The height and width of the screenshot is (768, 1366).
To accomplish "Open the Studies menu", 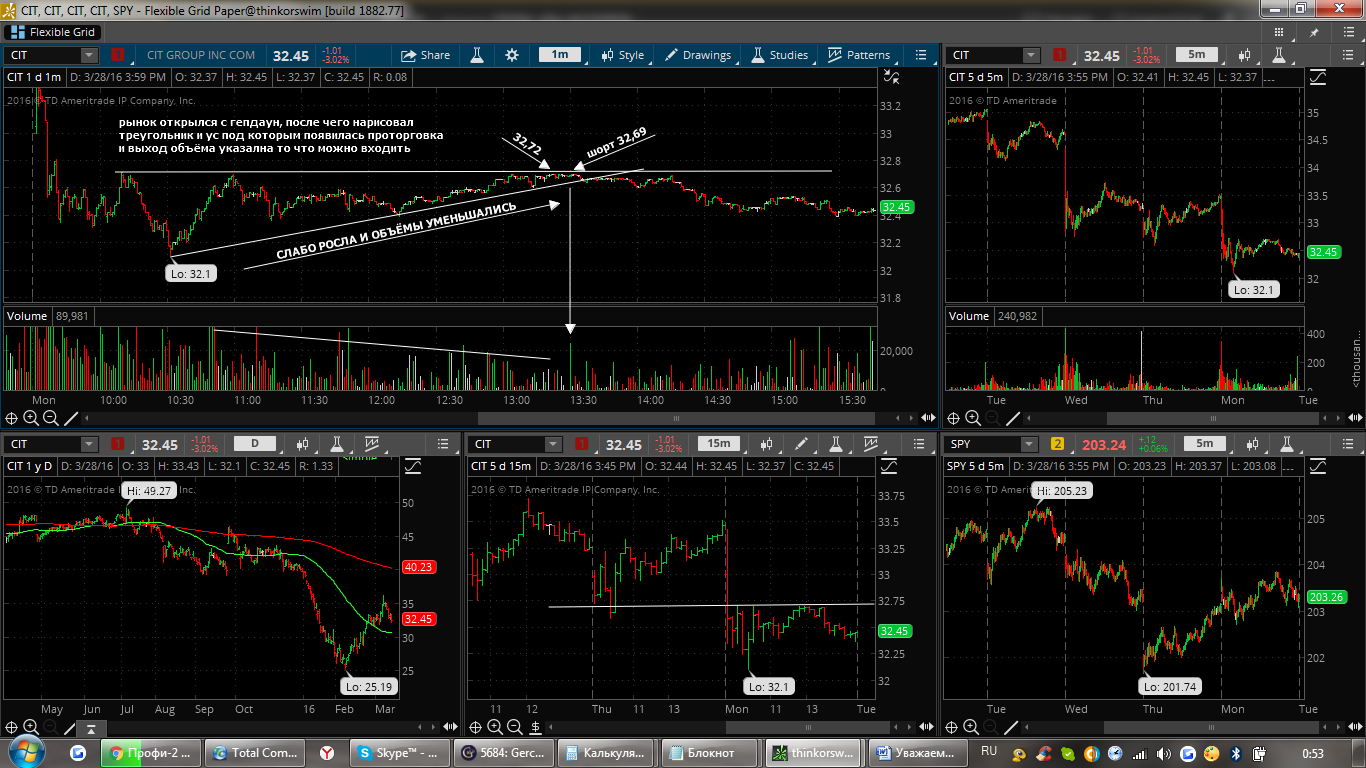I will click(x=779, y=55).
